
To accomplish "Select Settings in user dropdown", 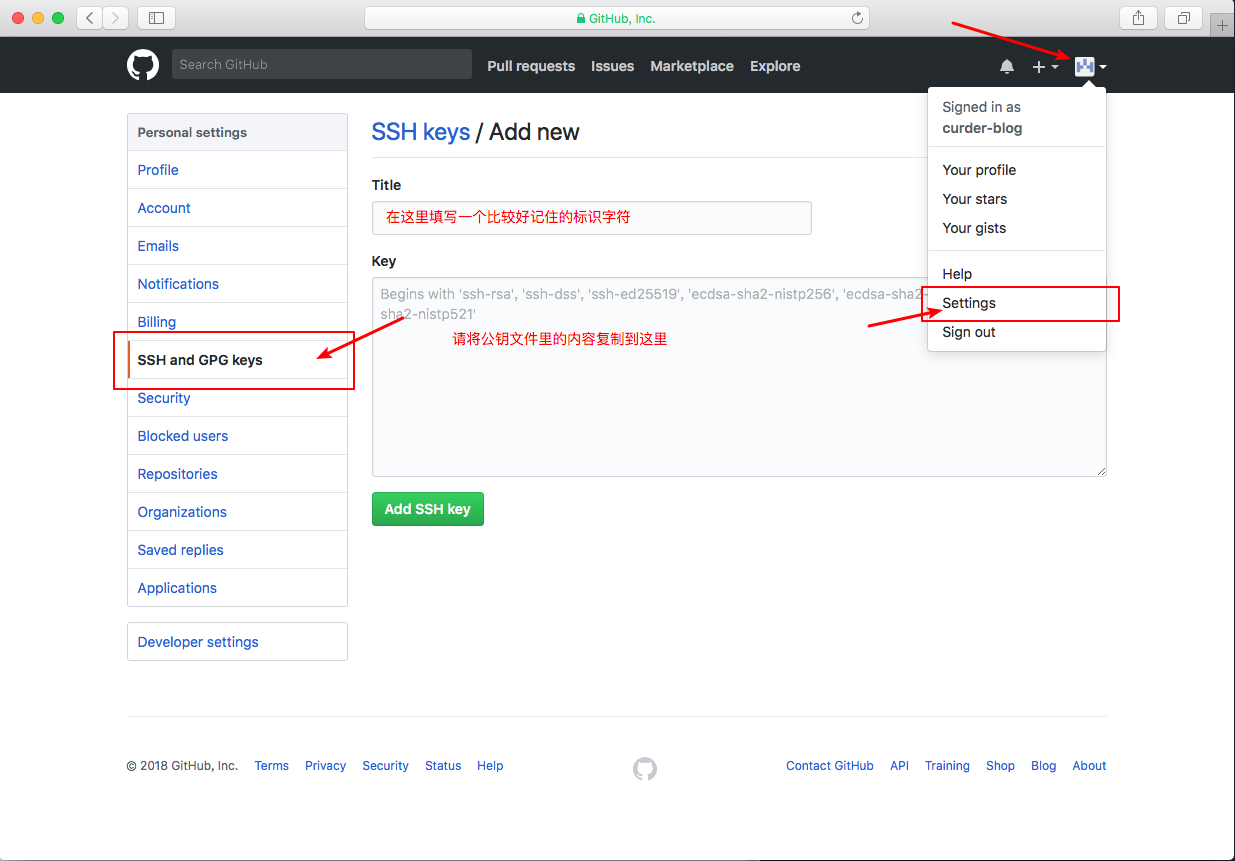I will (x=1017, y=303).
